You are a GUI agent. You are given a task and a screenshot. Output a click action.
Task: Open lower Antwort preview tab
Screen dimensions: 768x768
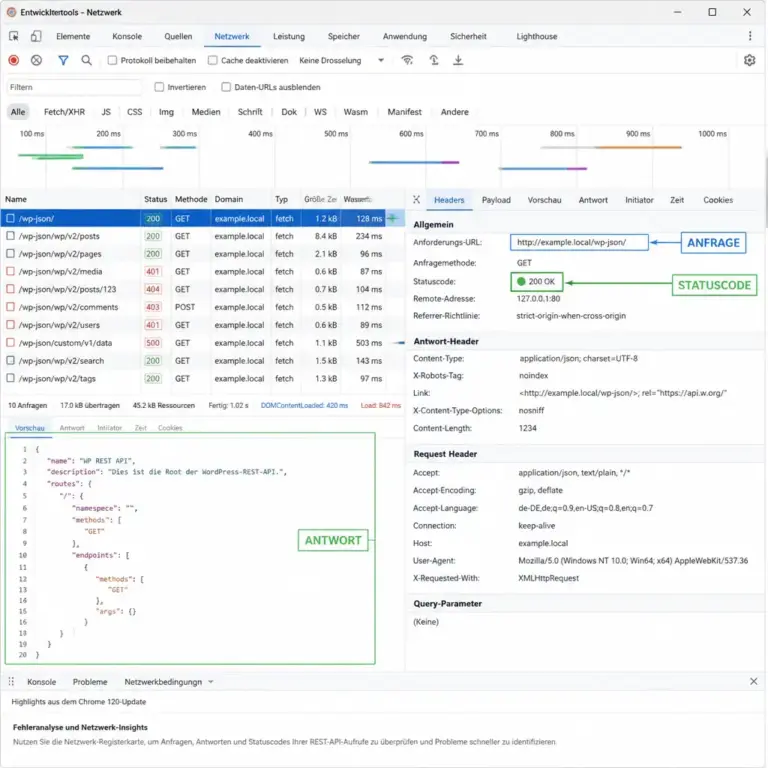click(x=72, y=428)
